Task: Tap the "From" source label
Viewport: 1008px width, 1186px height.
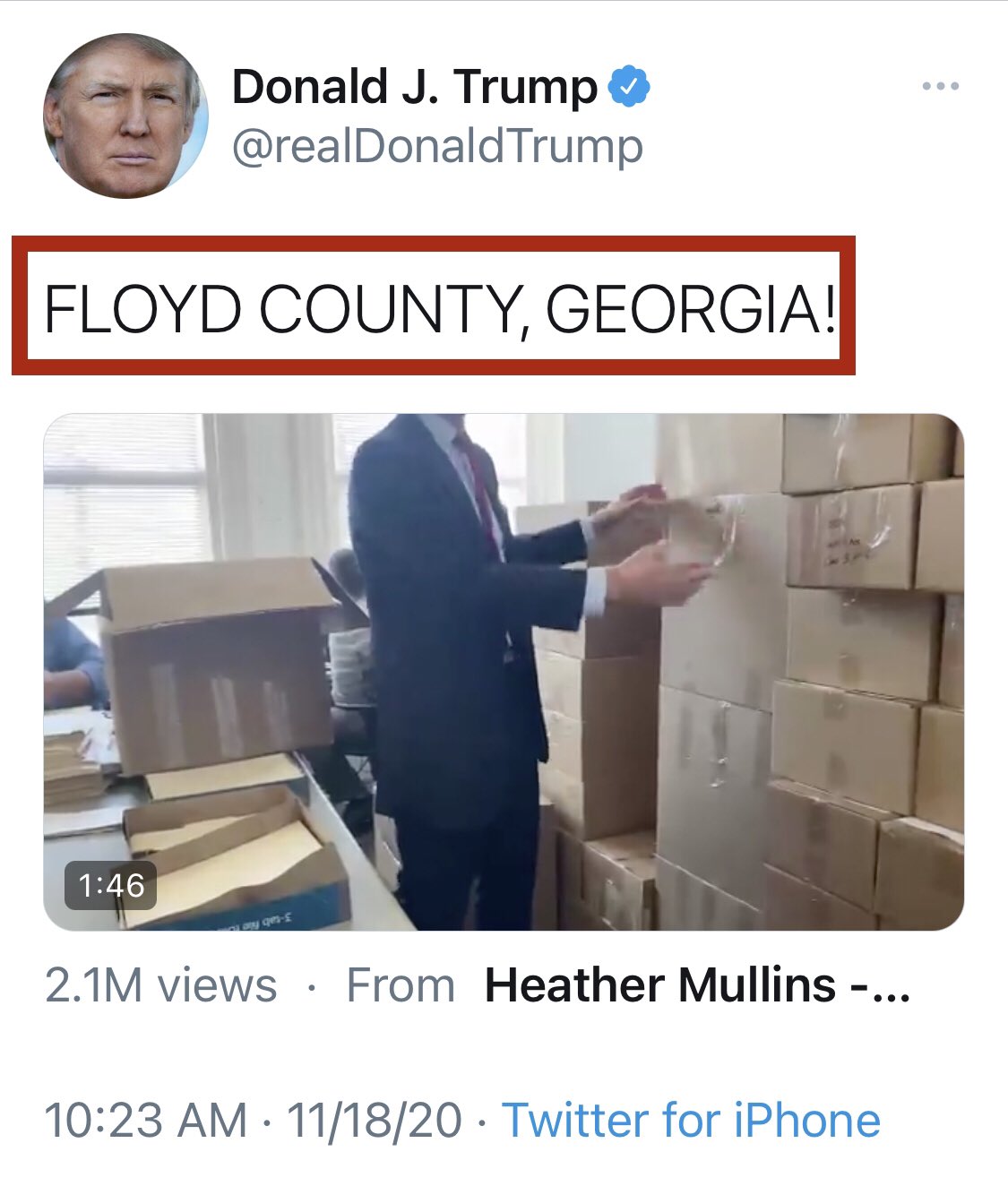Action: [401, 985]
